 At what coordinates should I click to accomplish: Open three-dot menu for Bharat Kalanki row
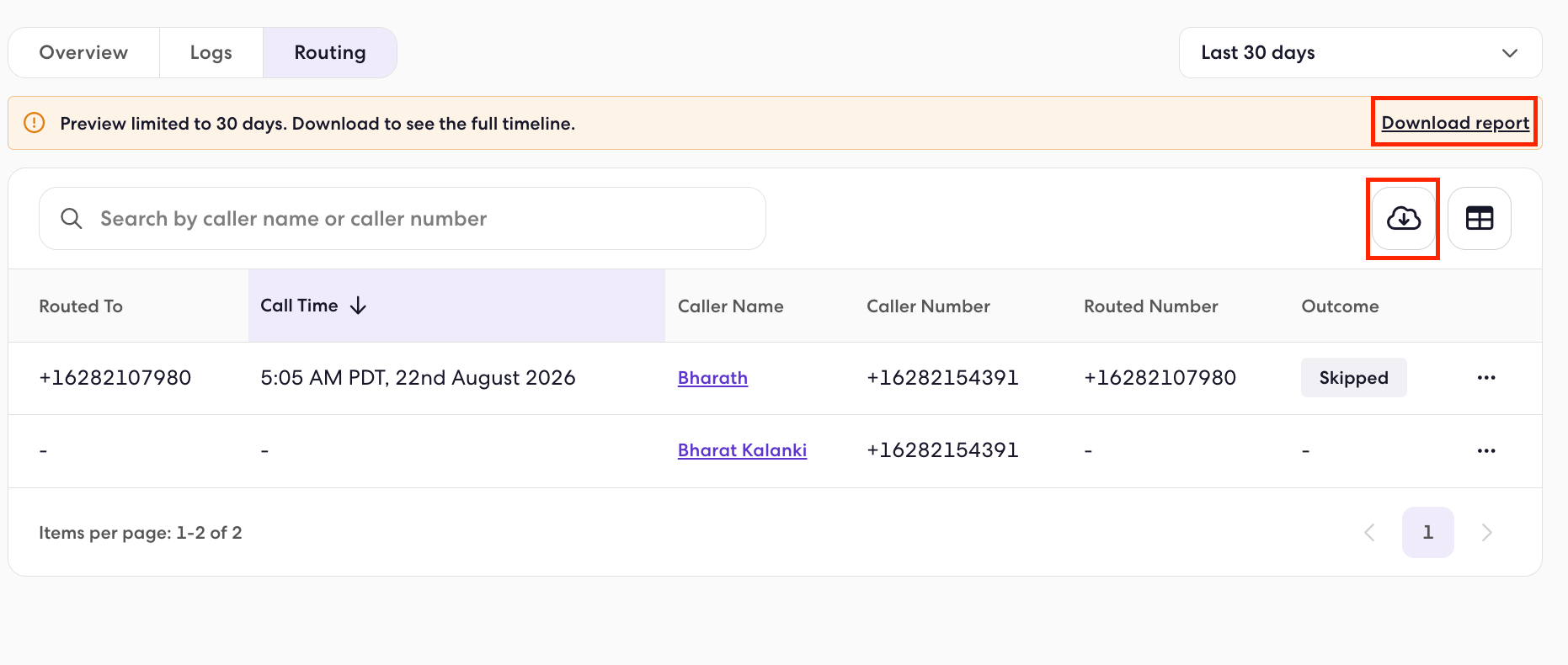tap(1486, 451)
